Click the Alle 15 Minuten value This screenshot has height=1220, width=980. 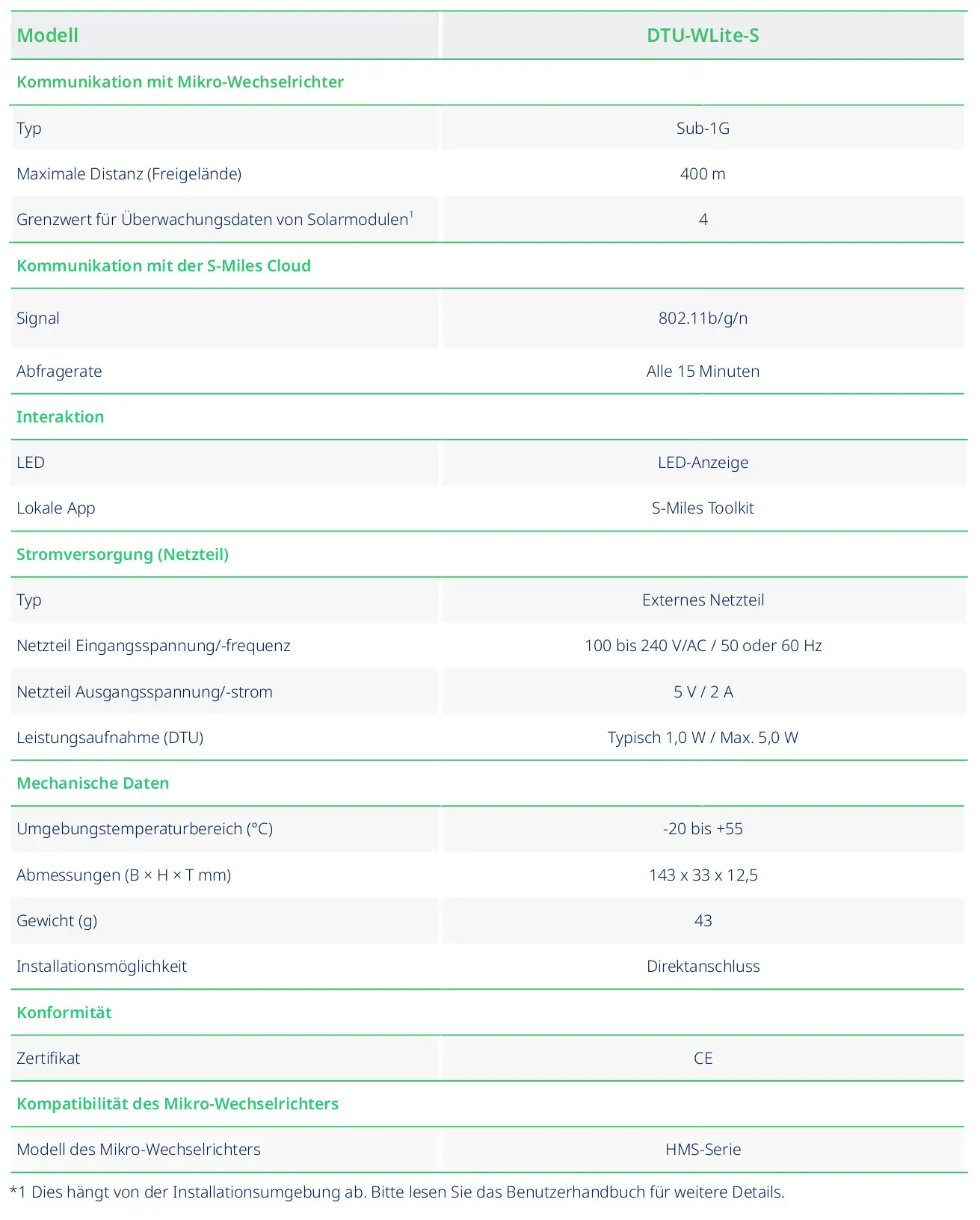703,371
